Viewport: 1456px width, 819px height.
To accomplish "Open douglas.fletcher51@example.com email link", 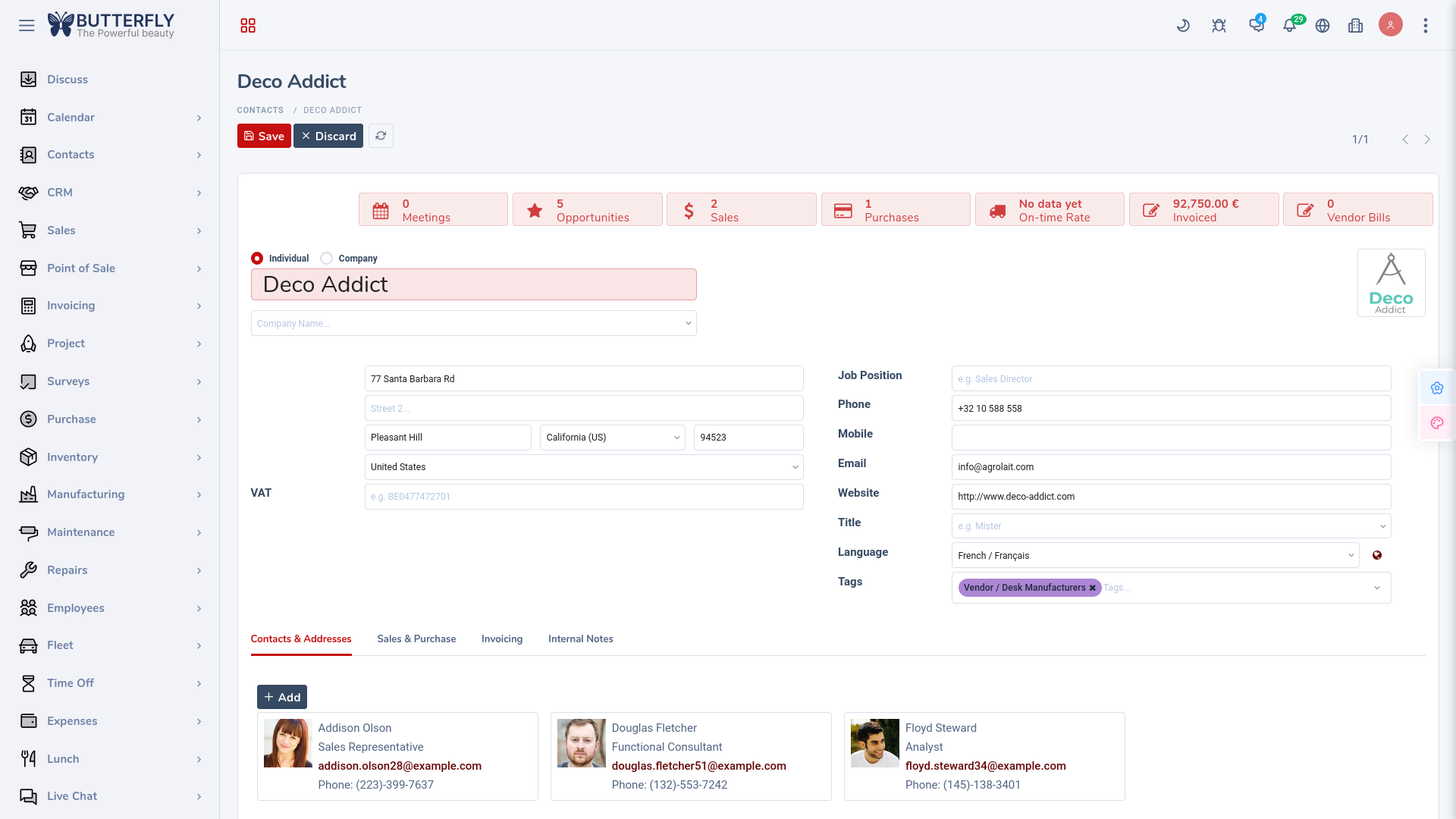I will coord(699,766).
